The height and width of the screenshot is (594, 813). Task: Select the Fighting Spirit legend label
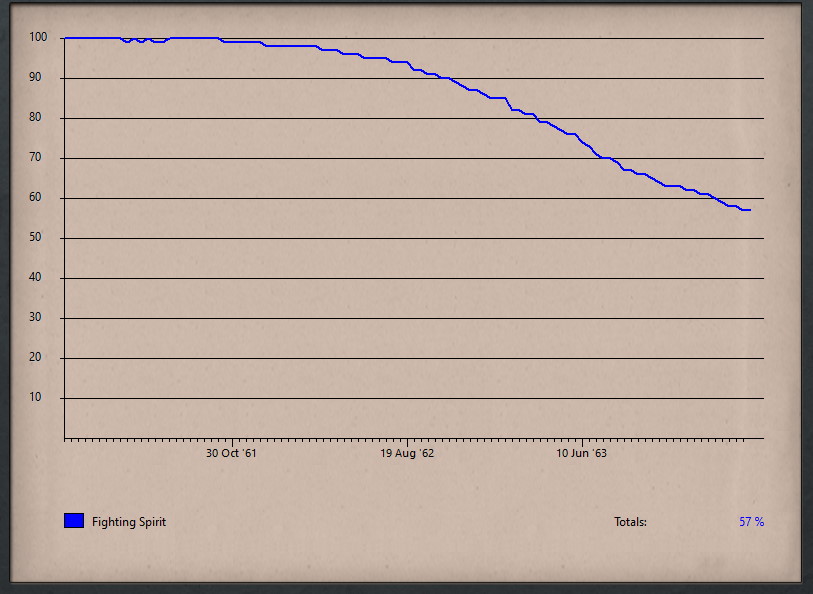[129, 522]
